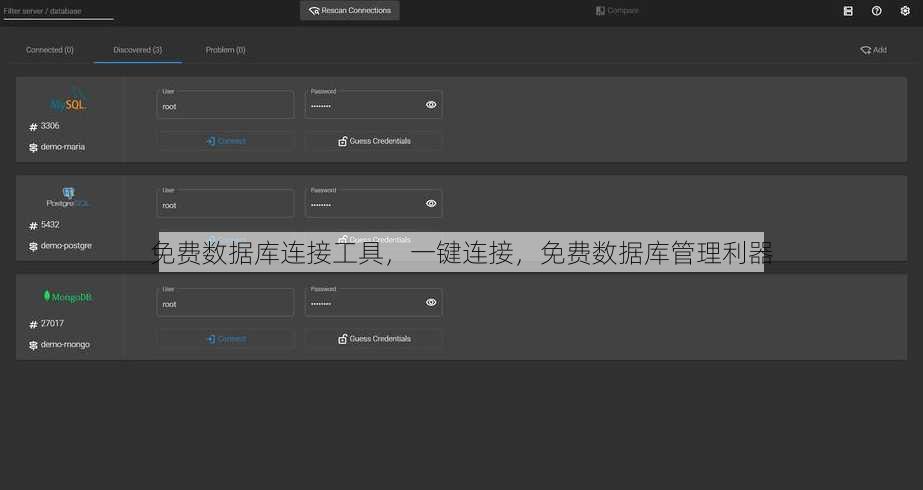The width and height of the screenshot is (923, 490).
Task: Click hash icon beside port 3306
Action: (33, 127)
